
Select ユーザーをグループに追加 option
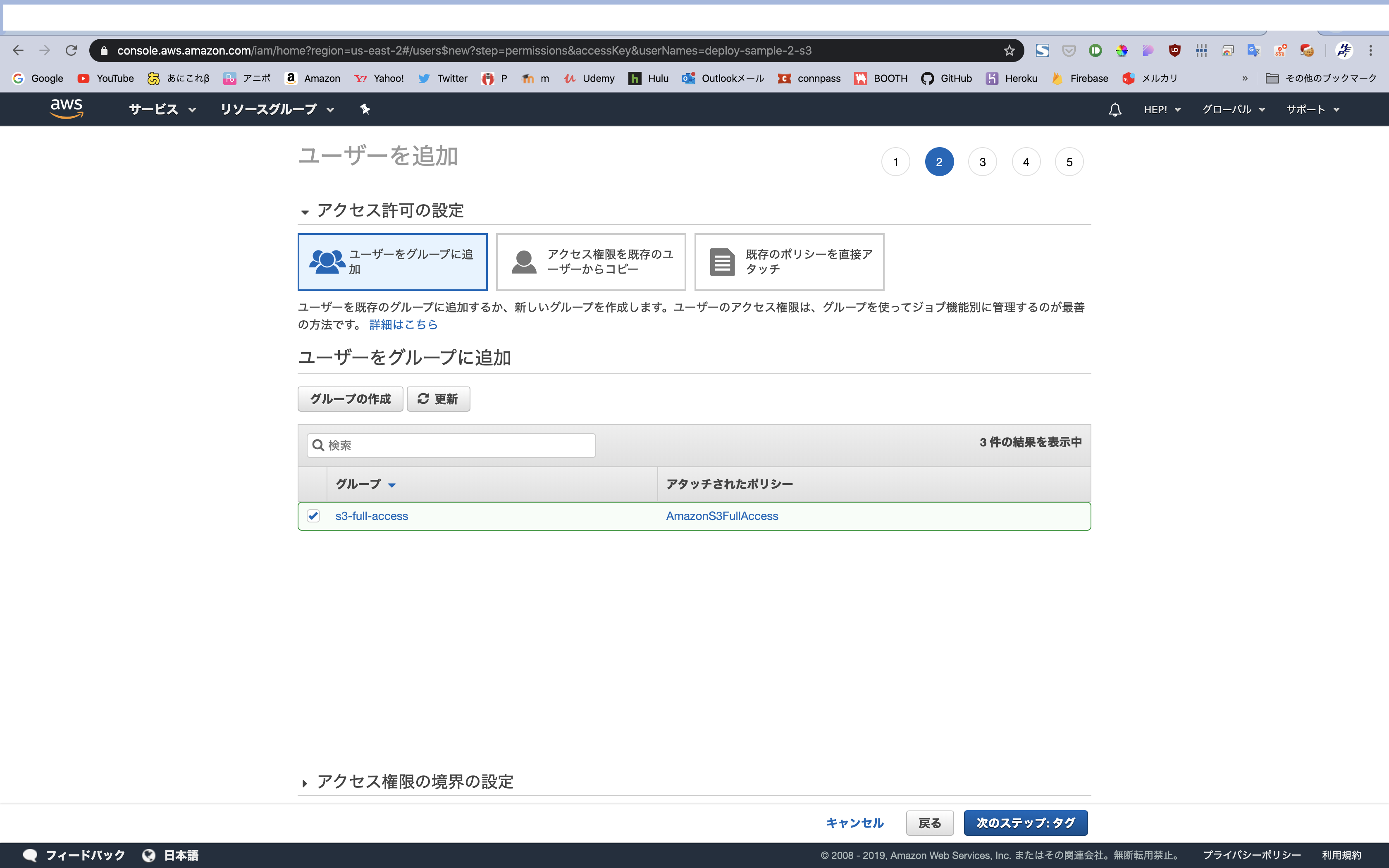click(x=393, y=262)
